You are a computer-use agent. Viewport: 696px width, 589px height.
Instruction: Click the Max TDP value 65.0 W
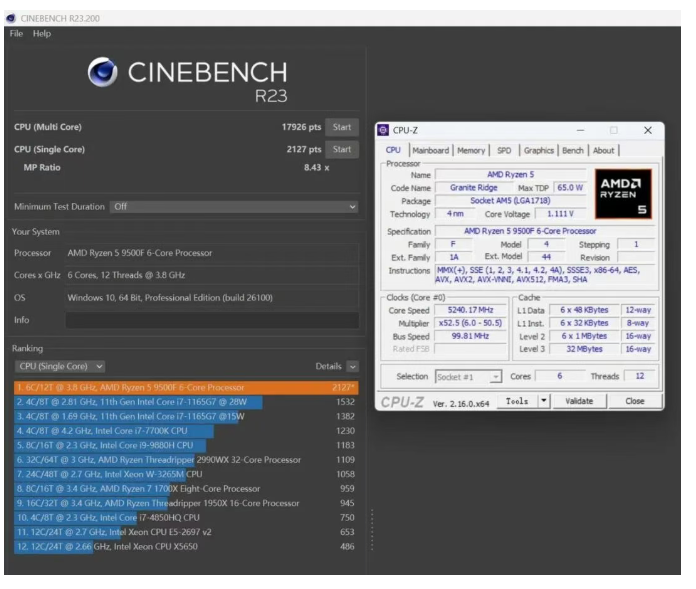coord(570,188)
